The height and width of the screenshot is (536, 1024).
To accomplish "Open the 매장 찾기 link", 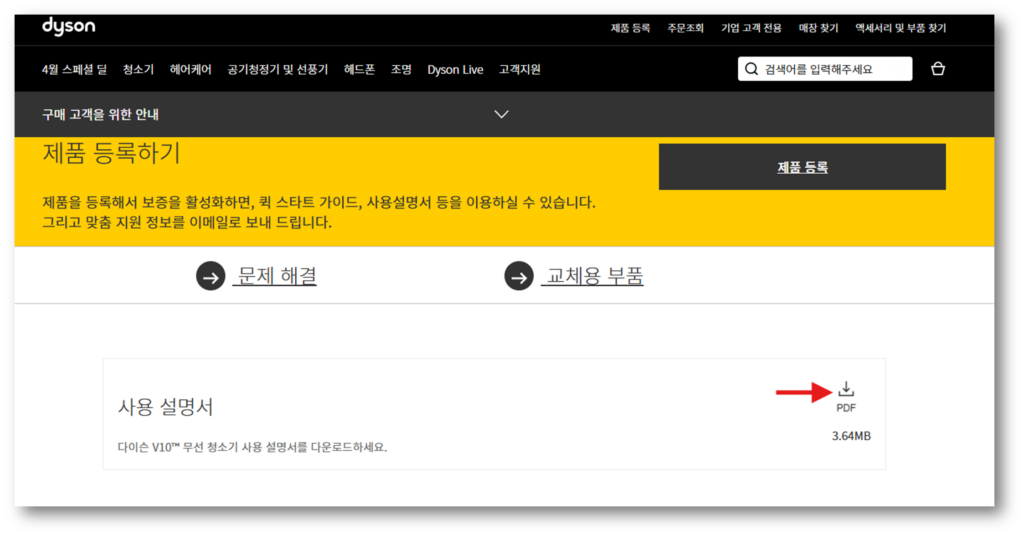I will click(818, 28).
